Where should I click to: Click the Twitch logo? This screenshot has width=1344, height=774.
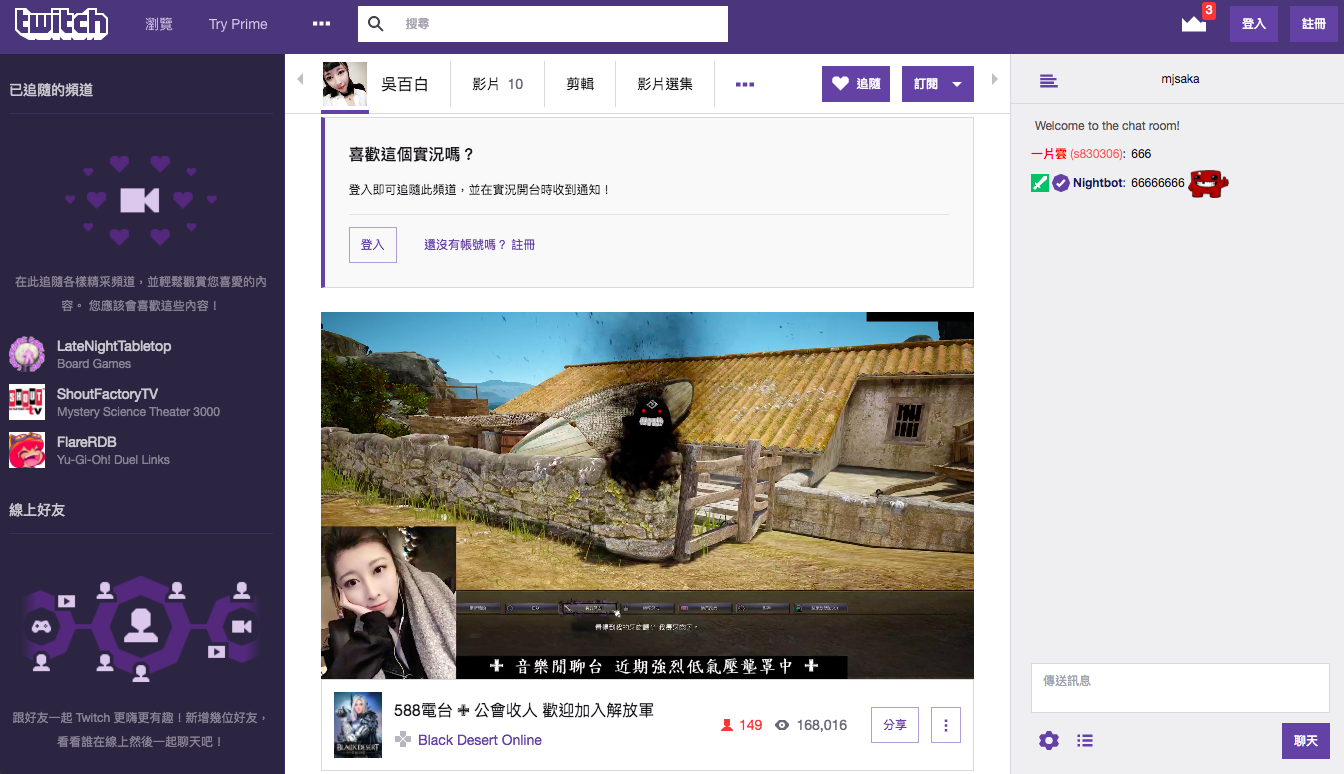[x=61, y=24]
